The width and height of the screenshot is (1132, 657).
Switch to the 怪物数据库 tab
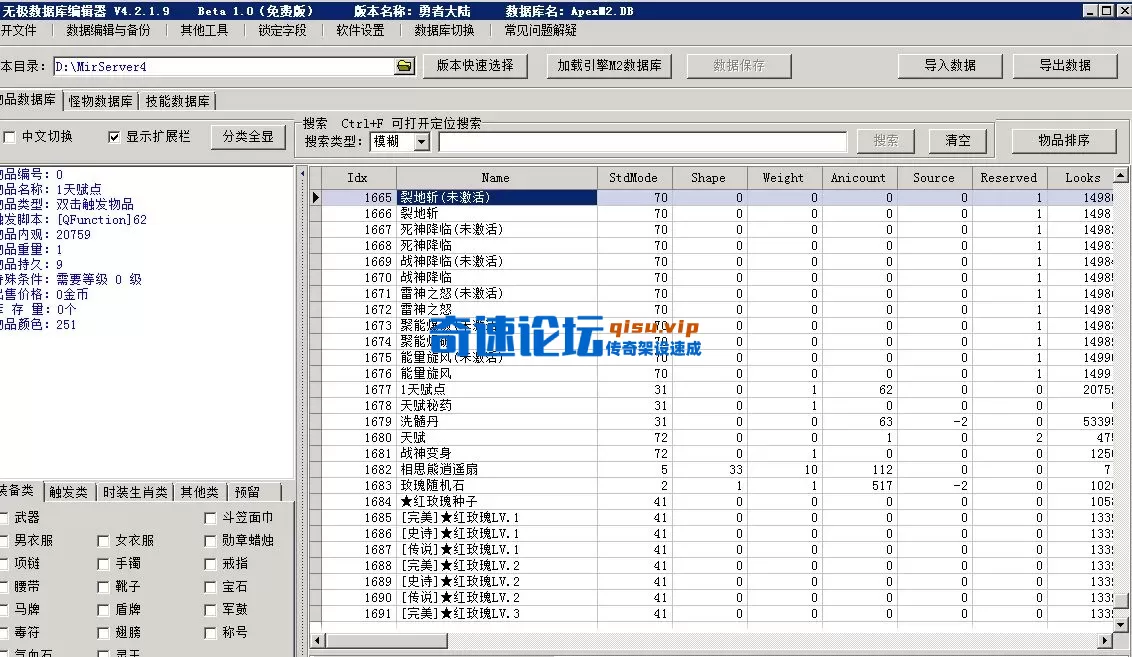coord(100,100)
